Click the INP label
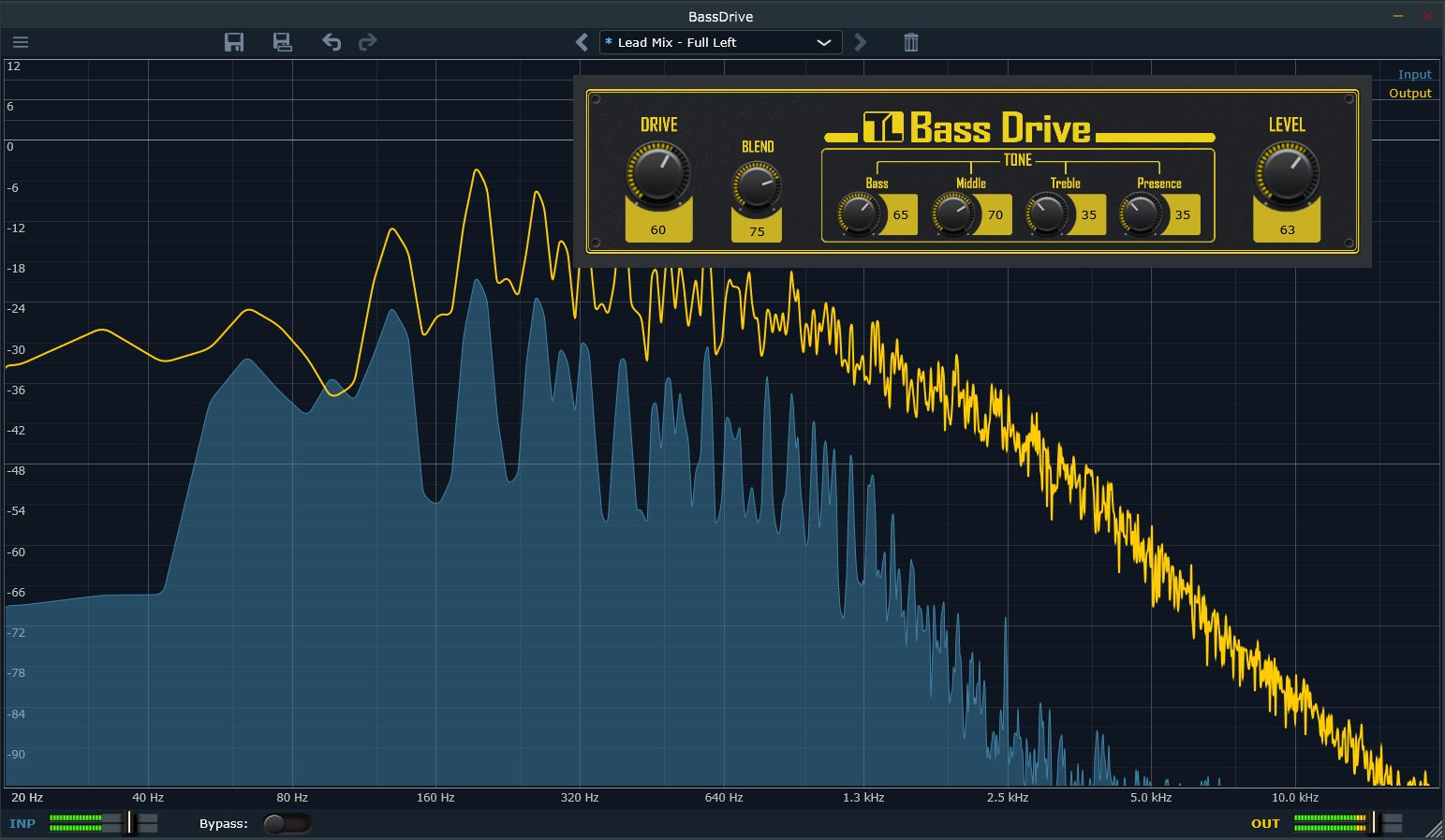Viewport: 1445px width, 840px height. [22, 824]
